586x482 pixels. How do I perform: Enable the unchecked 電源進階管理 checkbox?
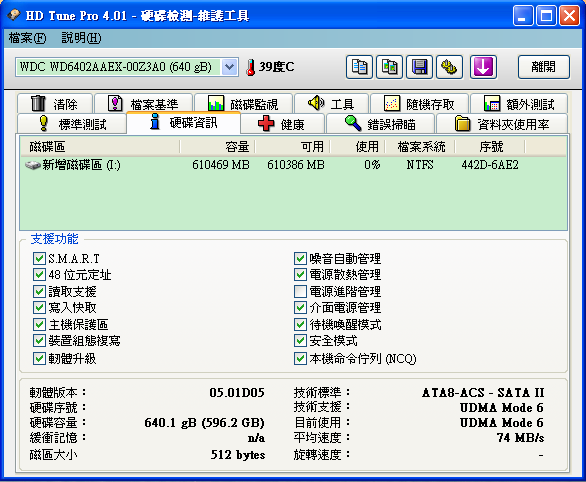[300, 291]
